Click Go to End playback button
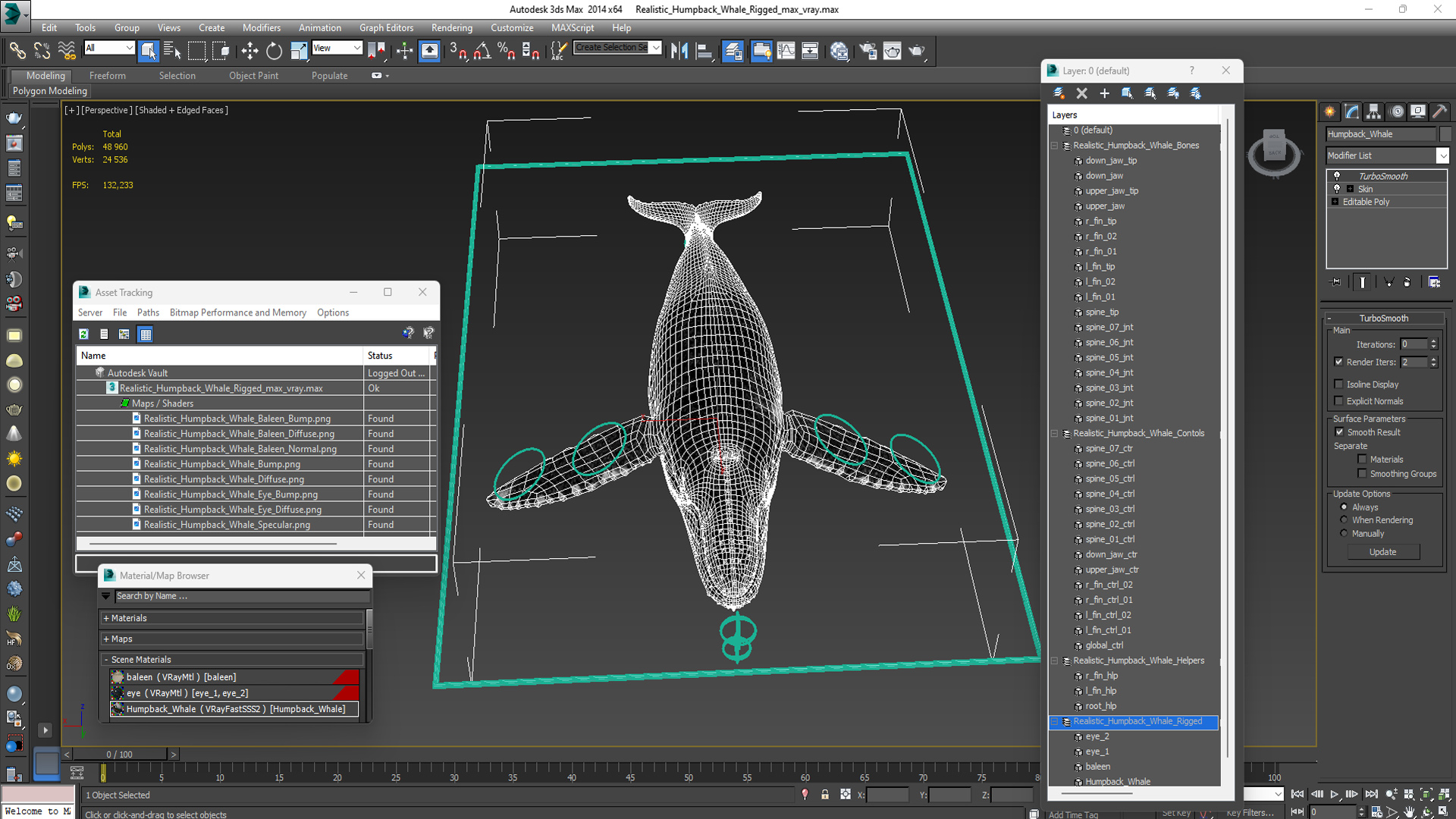The height and width of the screenshot is (819, 1456). tap(1371, 794)
